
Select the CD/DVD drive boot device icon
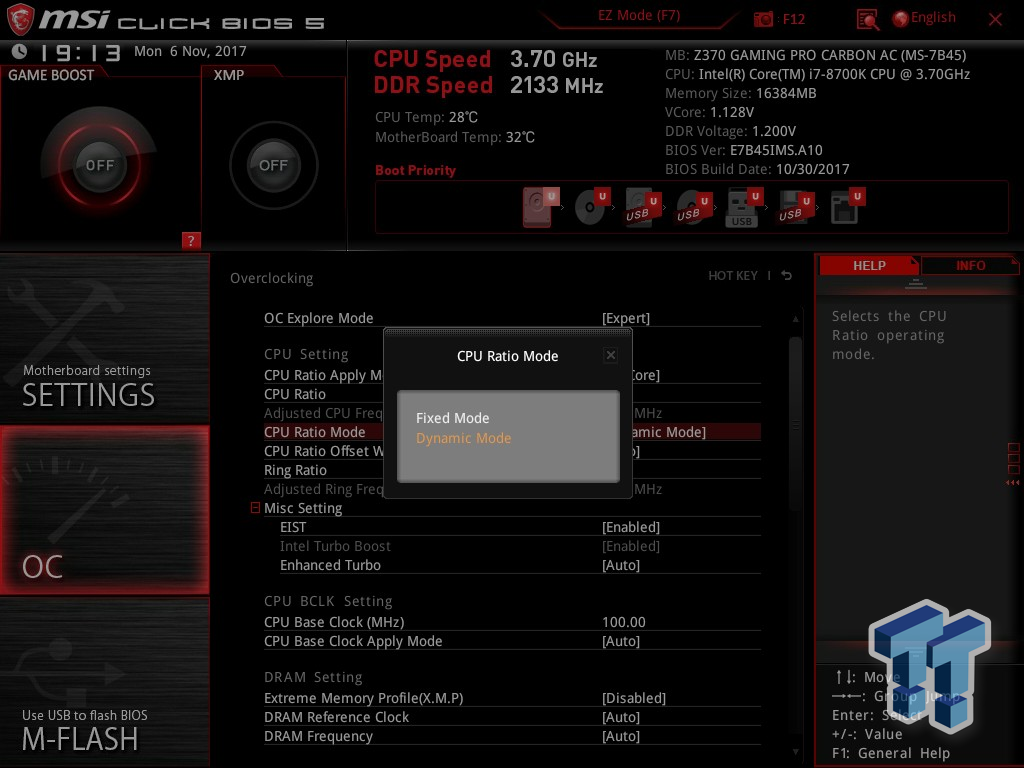click(x=592, y=207)
